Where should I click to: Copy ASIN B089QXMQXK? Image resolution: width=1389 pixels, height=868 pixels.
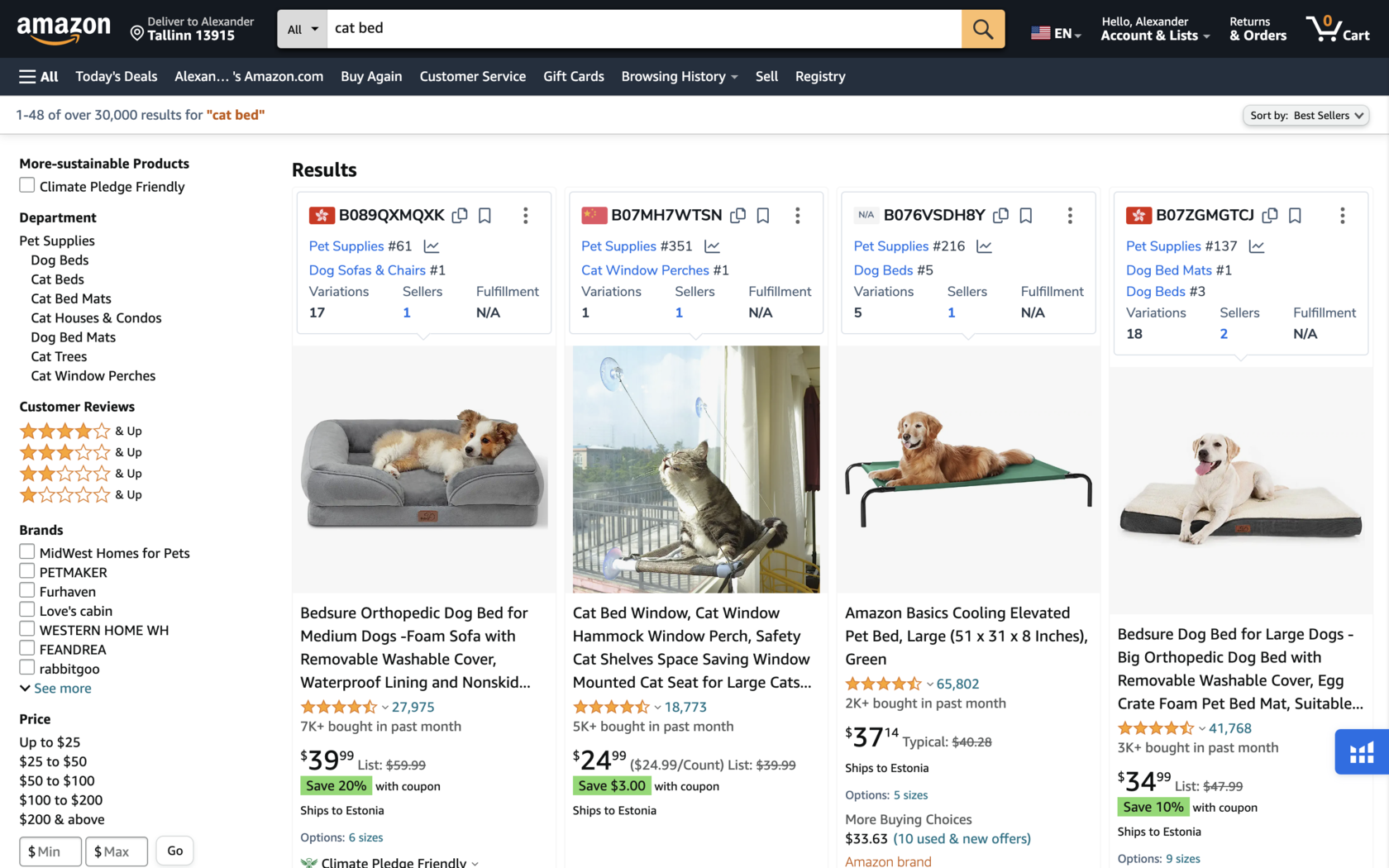[460, 216]
